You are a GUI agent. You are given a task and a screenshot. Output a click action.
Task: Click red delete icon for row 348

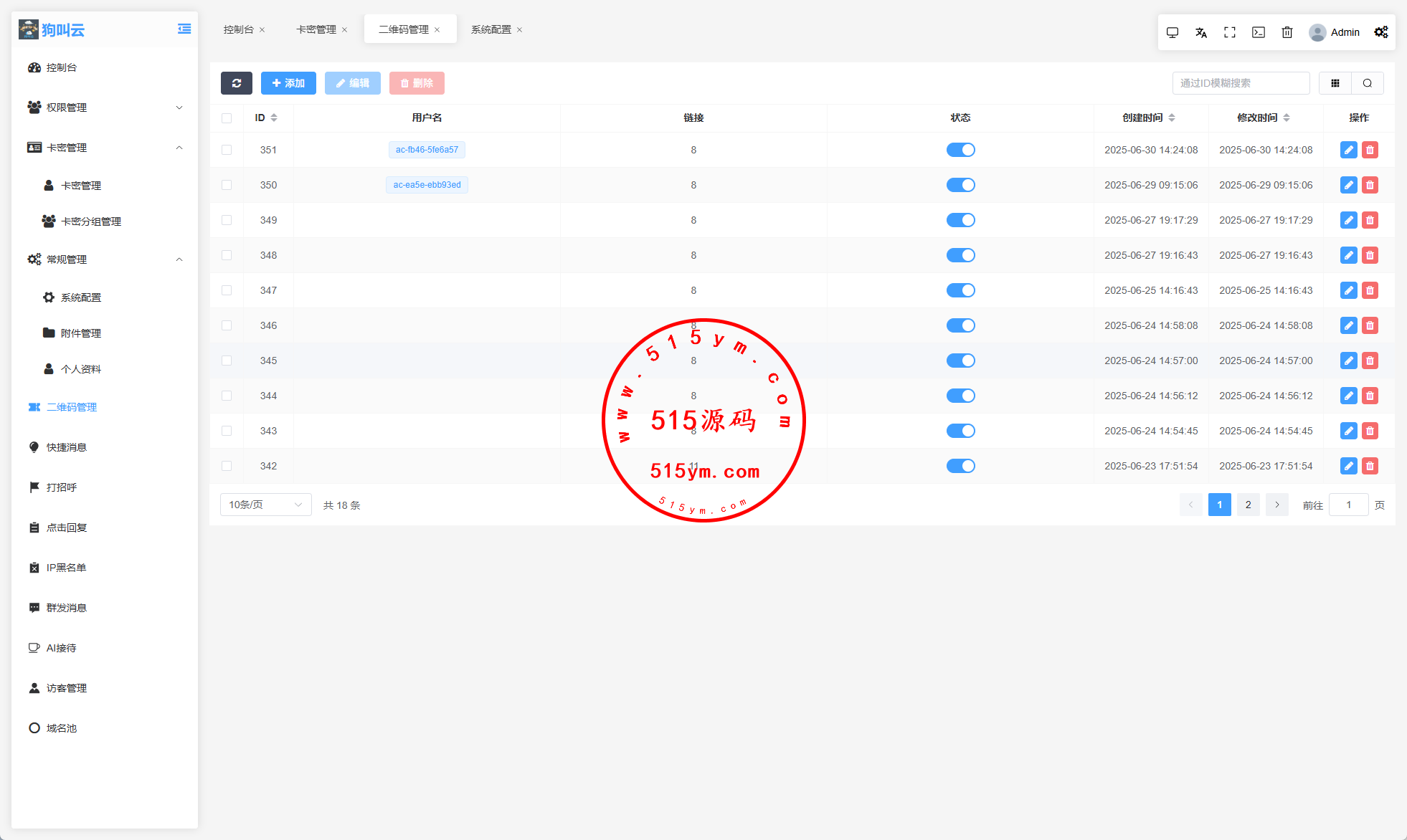click(x=1370, y=255)
